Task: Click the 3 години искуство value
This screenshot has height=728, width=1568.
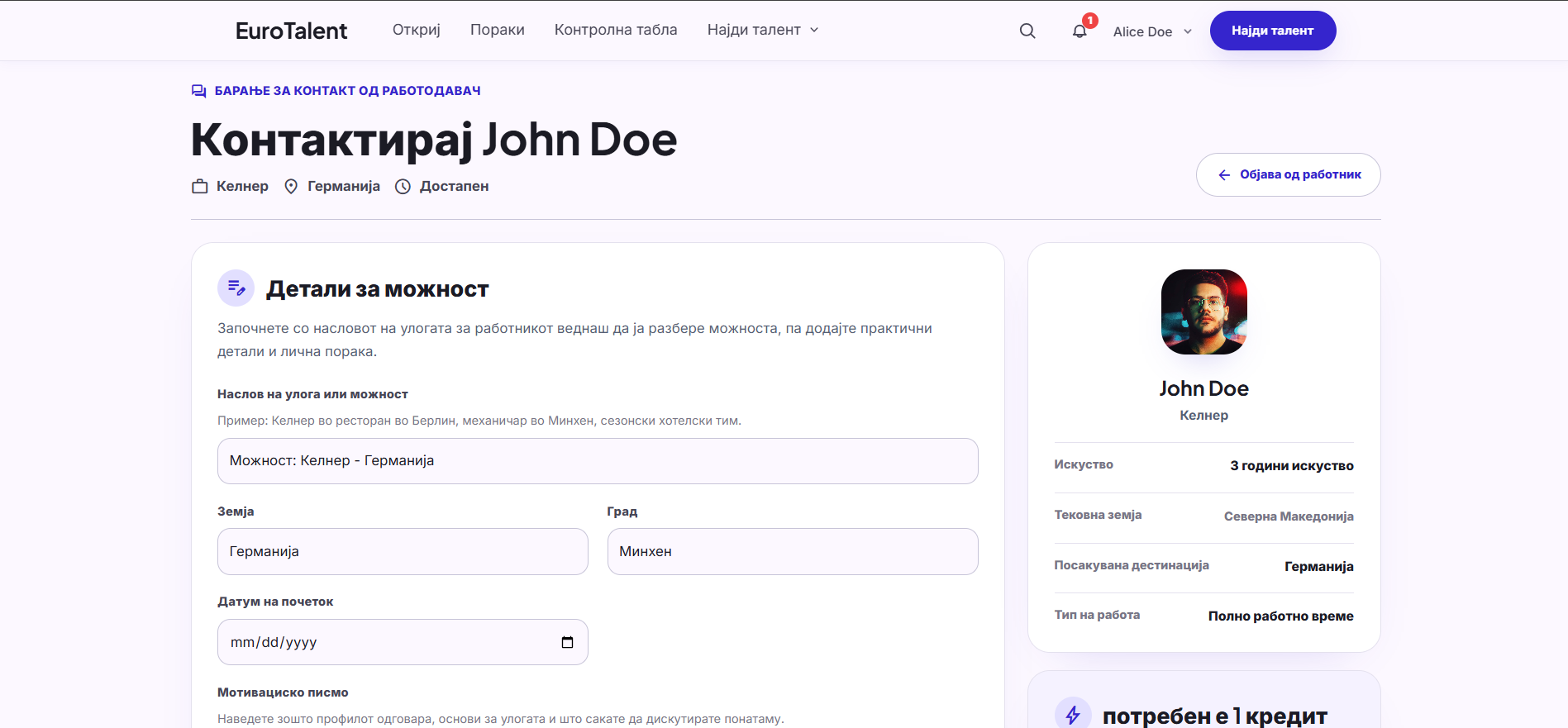Action: 1292,466
